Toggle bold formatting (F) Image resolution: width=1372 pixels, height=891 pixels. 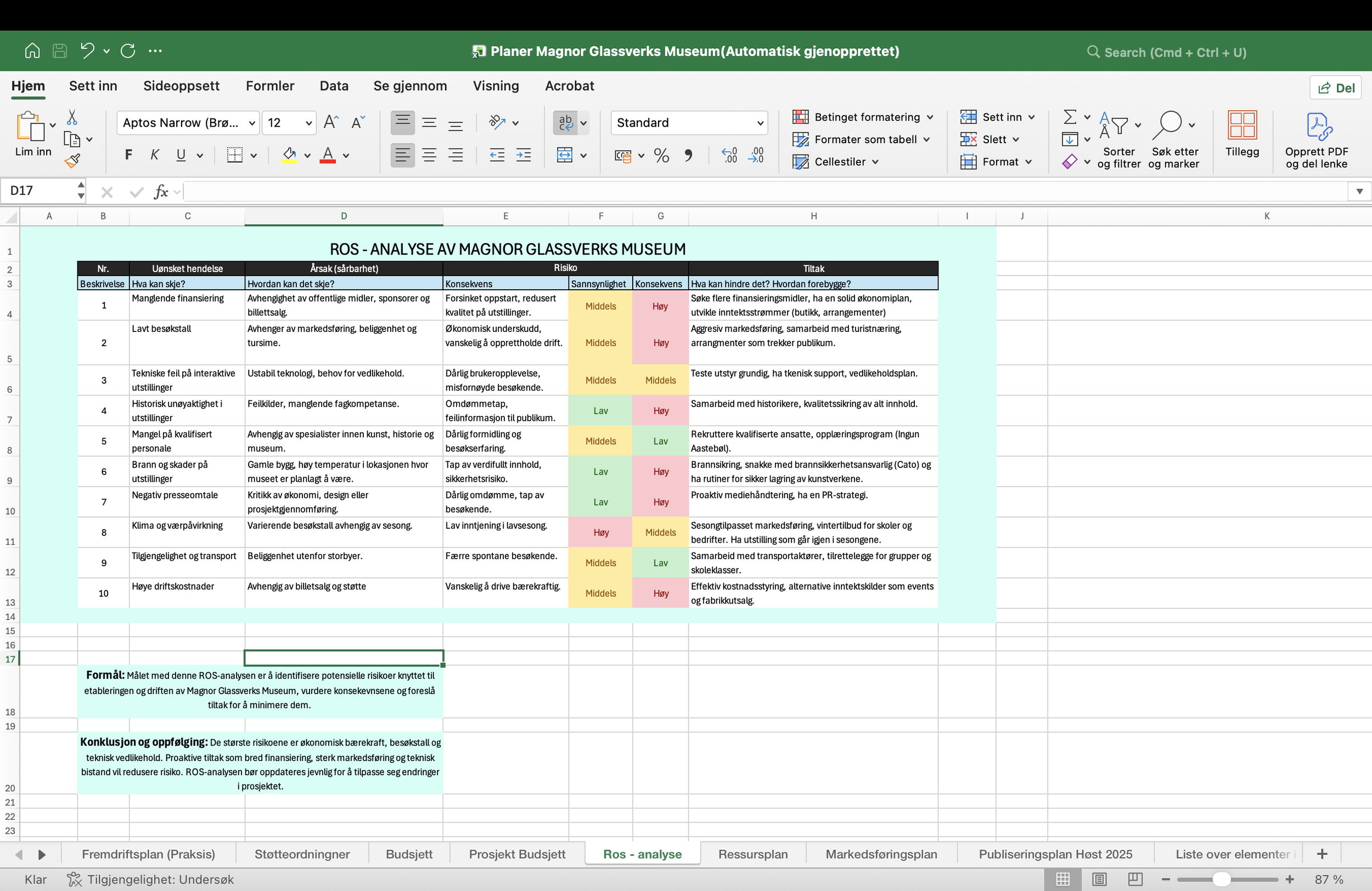pyautogui.click(x=128, y=155)
